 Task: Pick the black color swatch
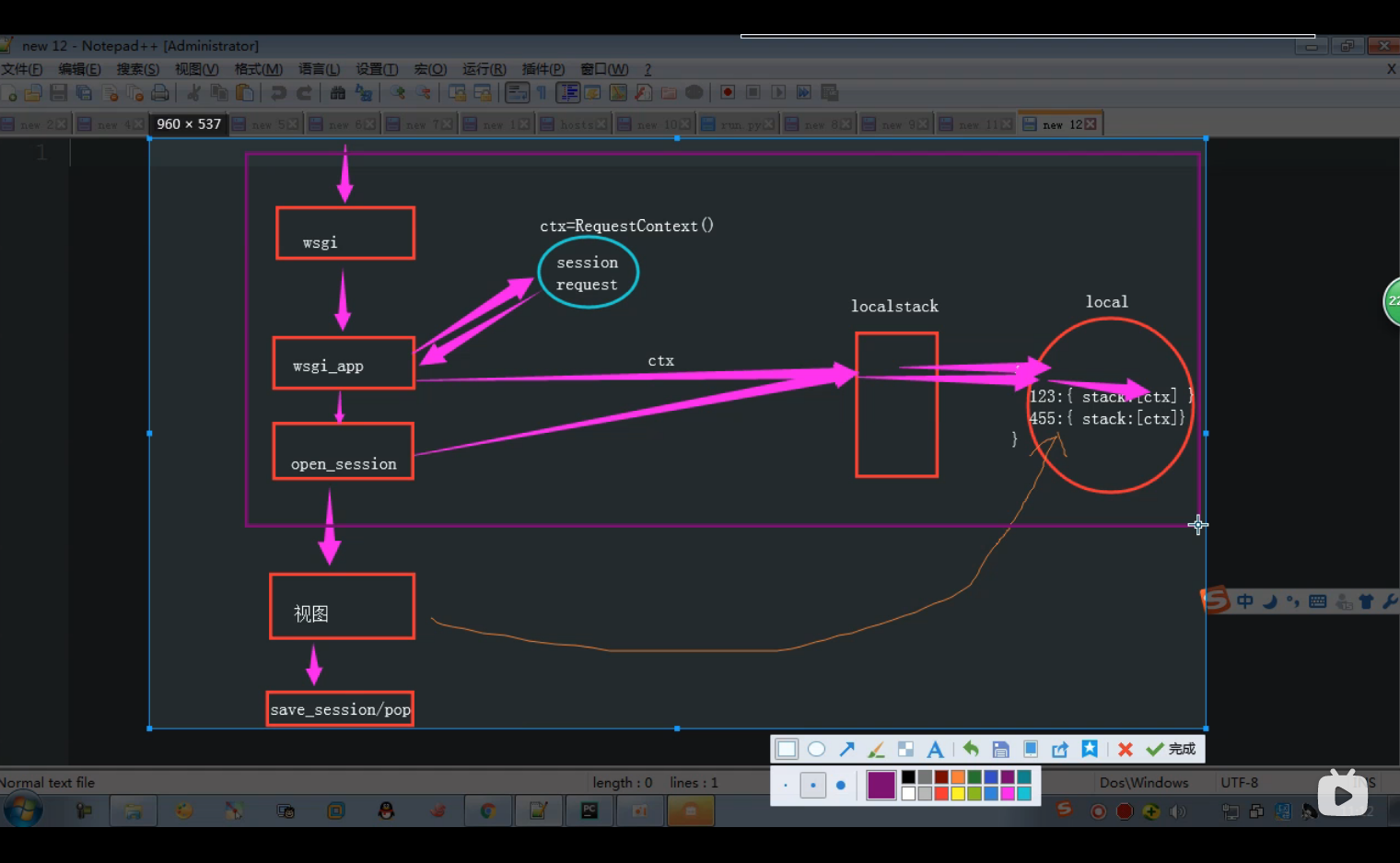[908, 777]
